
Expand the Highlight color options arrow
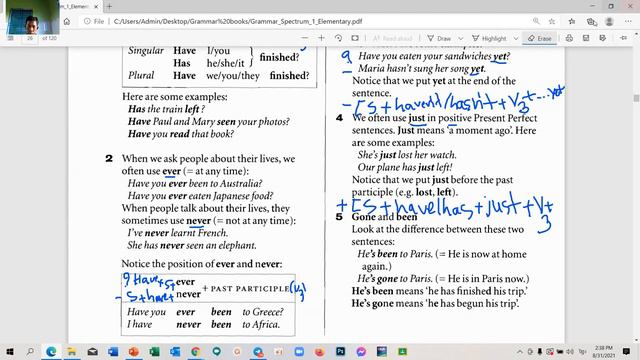[516, 38]
